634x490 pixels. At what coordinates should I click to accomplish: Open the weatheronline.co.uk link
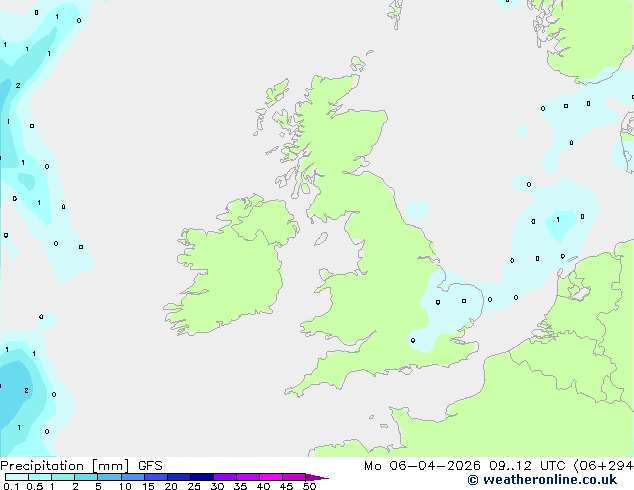(x=542, y=480)
